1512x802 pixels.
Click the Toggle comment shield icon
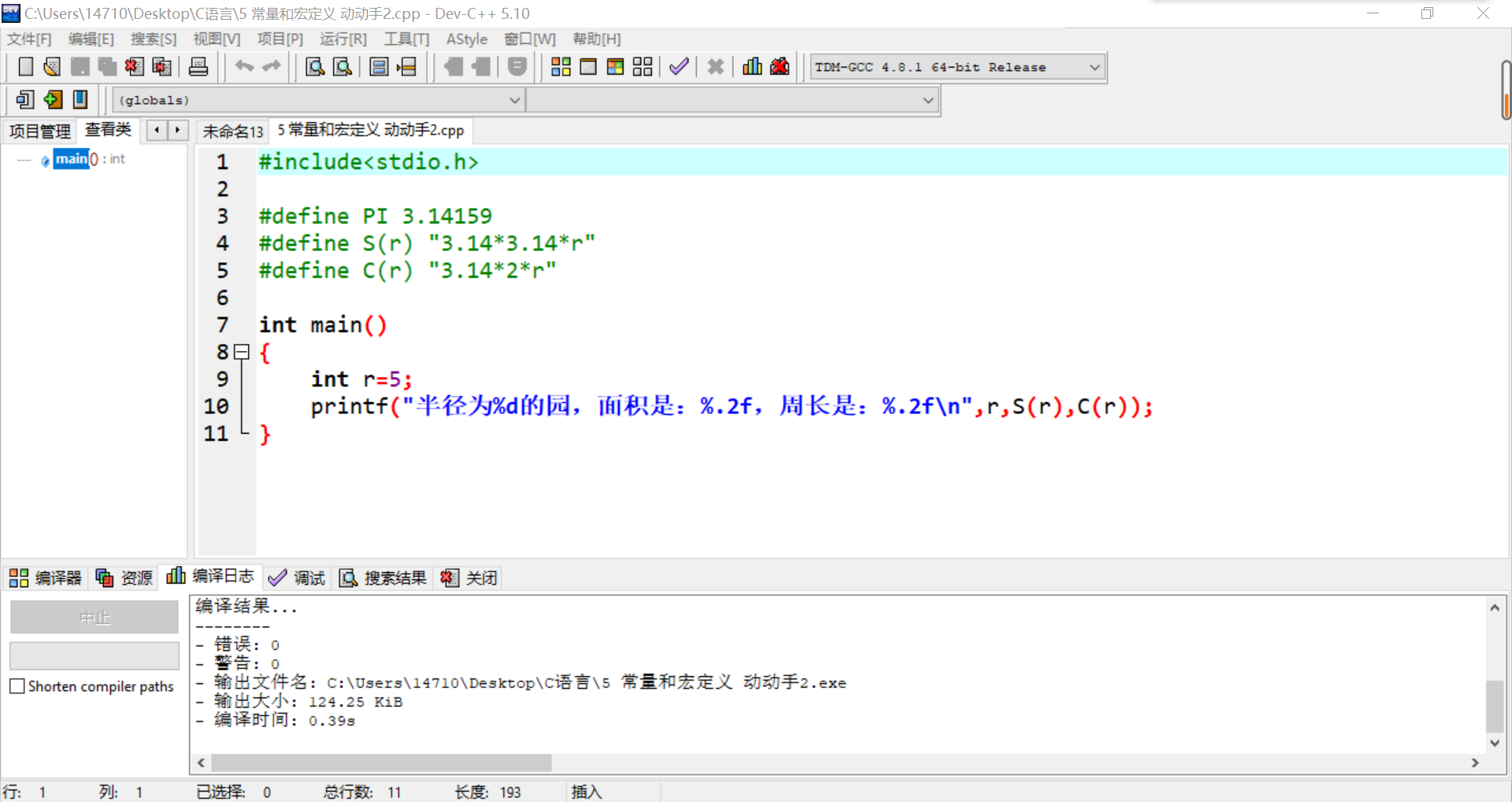[517, 67]
